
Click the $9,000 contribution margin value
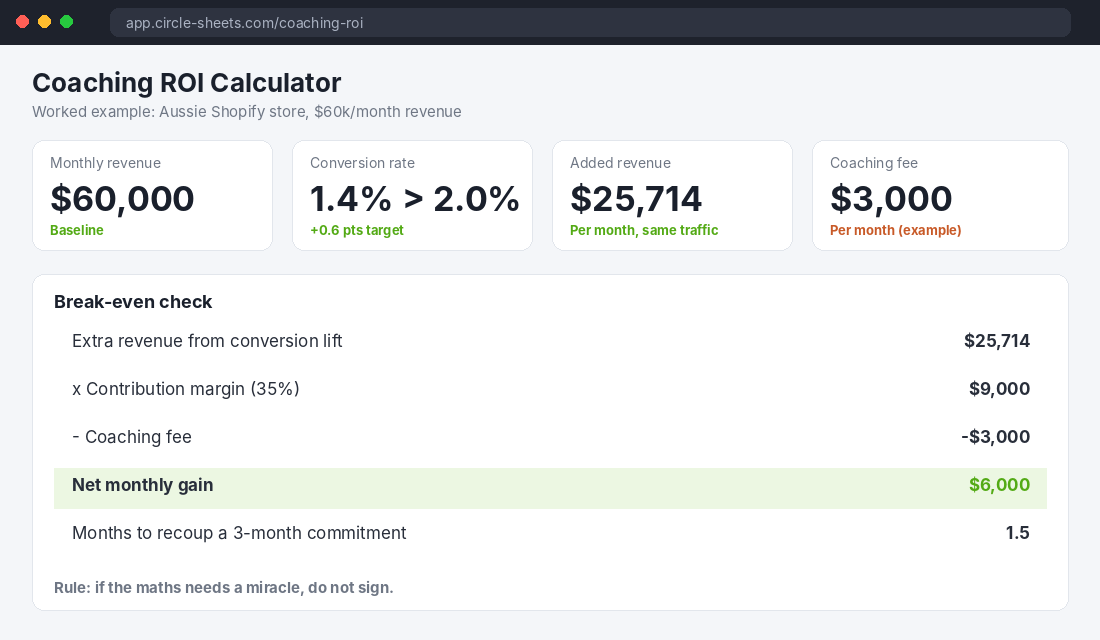[999, 389]
